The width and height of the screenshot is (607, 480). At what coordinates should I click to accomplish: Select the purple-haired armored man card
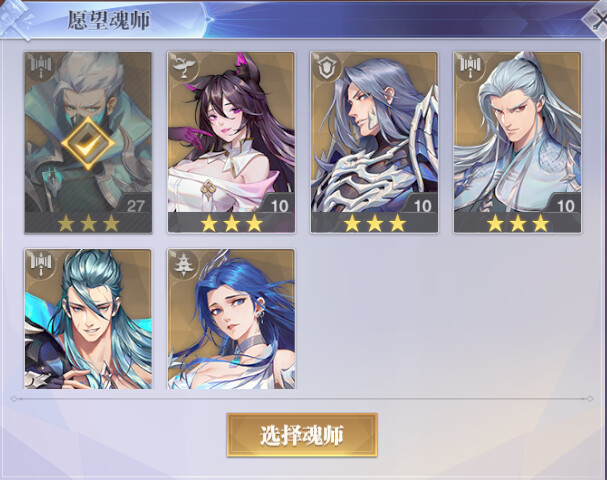click(x=374, y=142)
